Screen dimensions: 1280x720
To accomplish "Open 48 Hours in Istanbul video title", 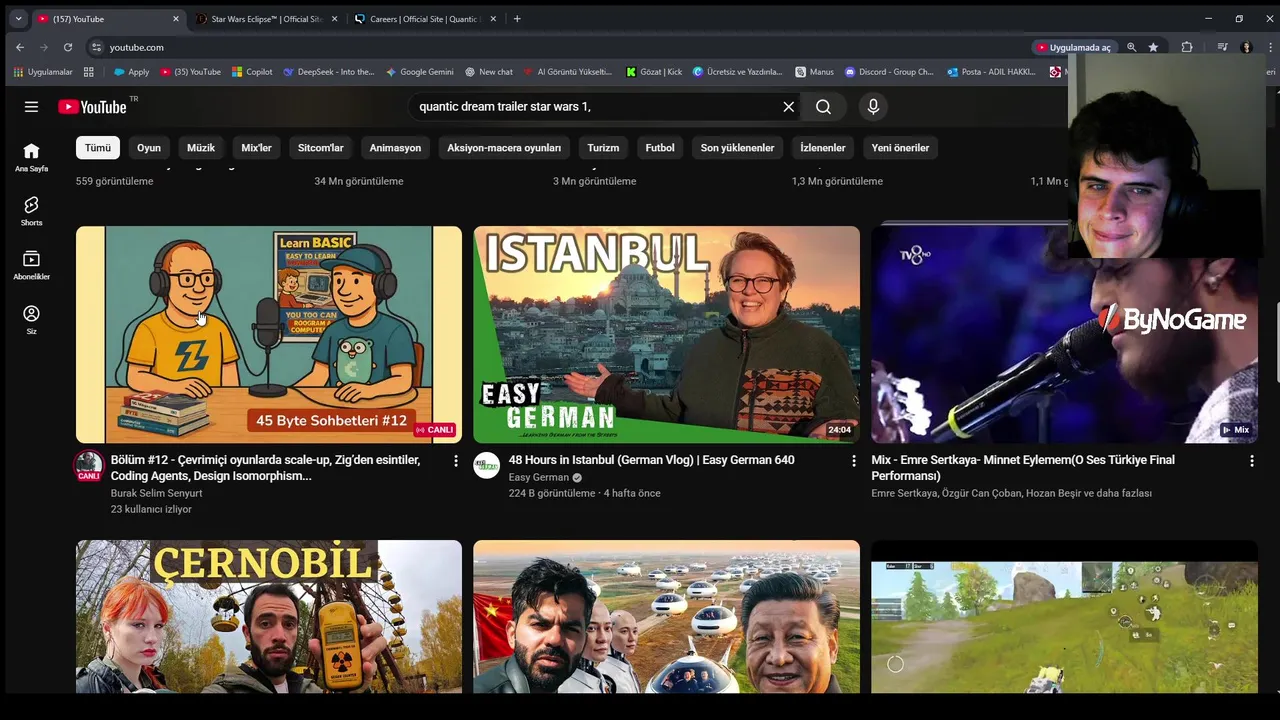I will click(x=651, y=460).
